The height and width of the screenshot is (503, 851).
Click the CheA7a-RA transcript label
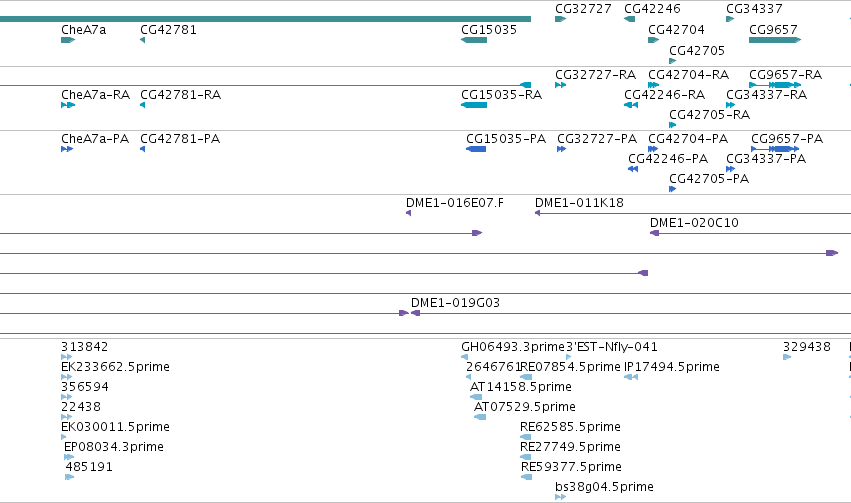(x=96, y=95)
